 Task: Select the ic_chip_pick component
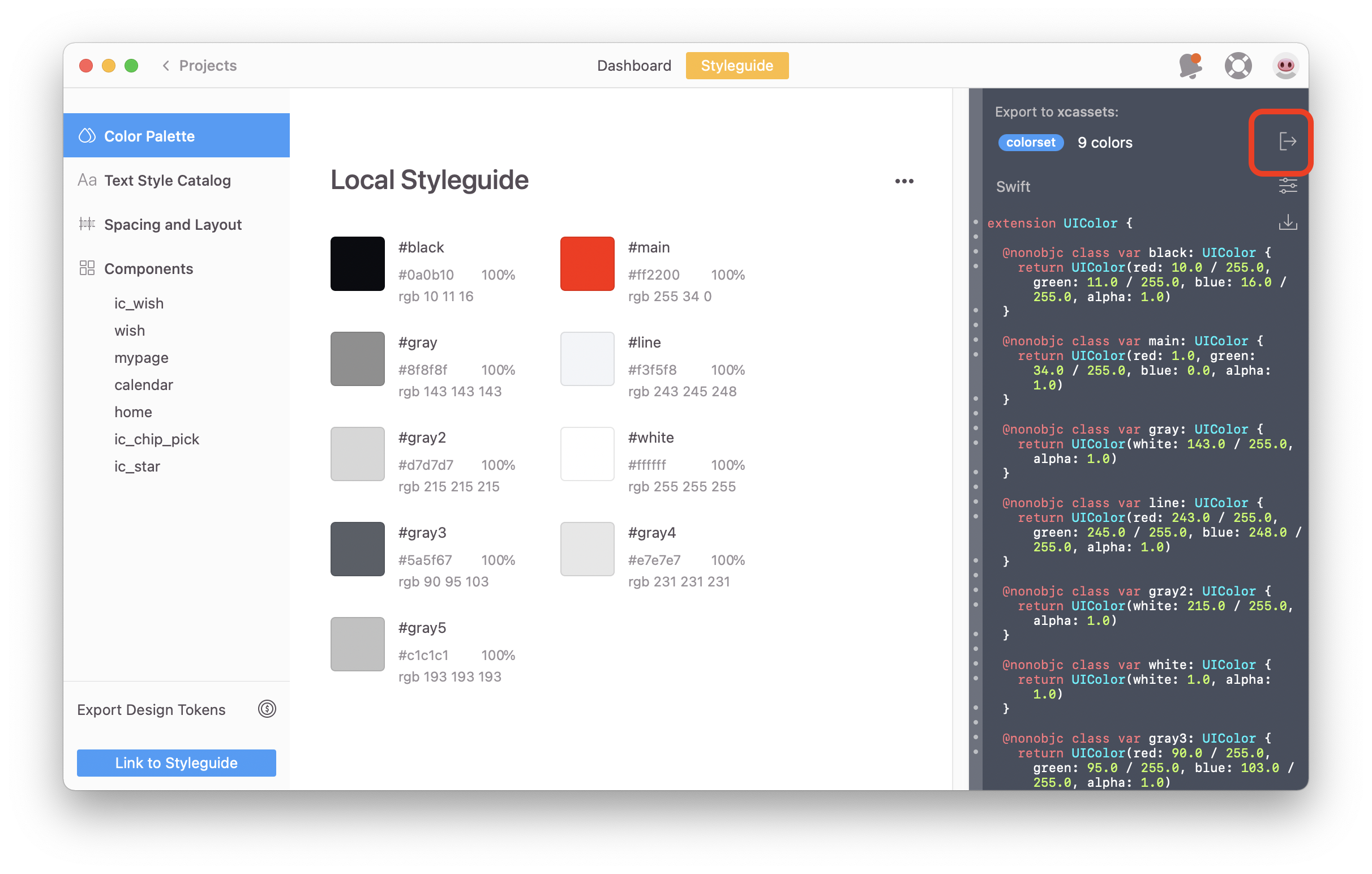(x=157, y=439)
